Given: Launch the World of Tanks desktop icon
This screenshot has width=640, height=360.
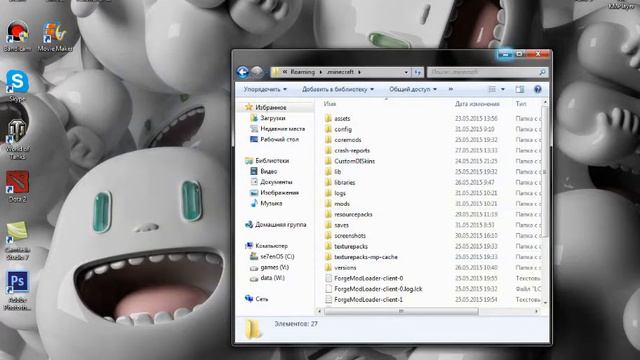Looking at the screenshot, I should [x=17, y=139].
